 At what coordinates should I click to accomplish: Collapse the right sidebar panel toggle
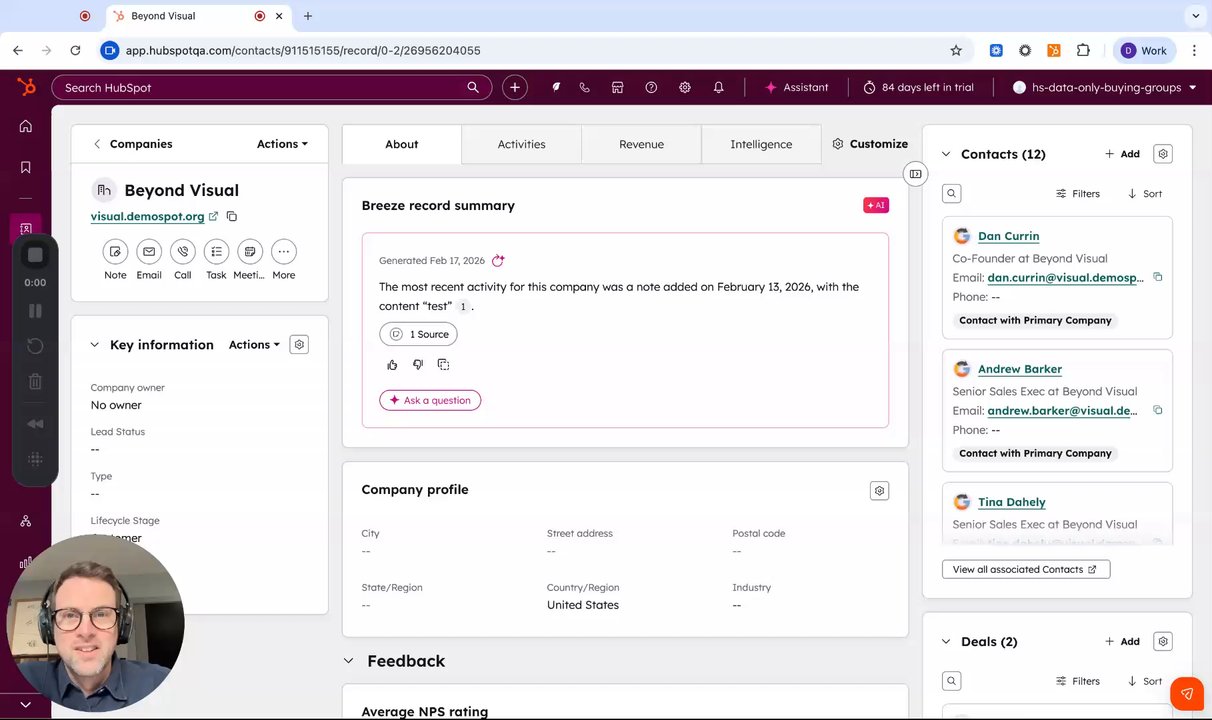point(915,174)
